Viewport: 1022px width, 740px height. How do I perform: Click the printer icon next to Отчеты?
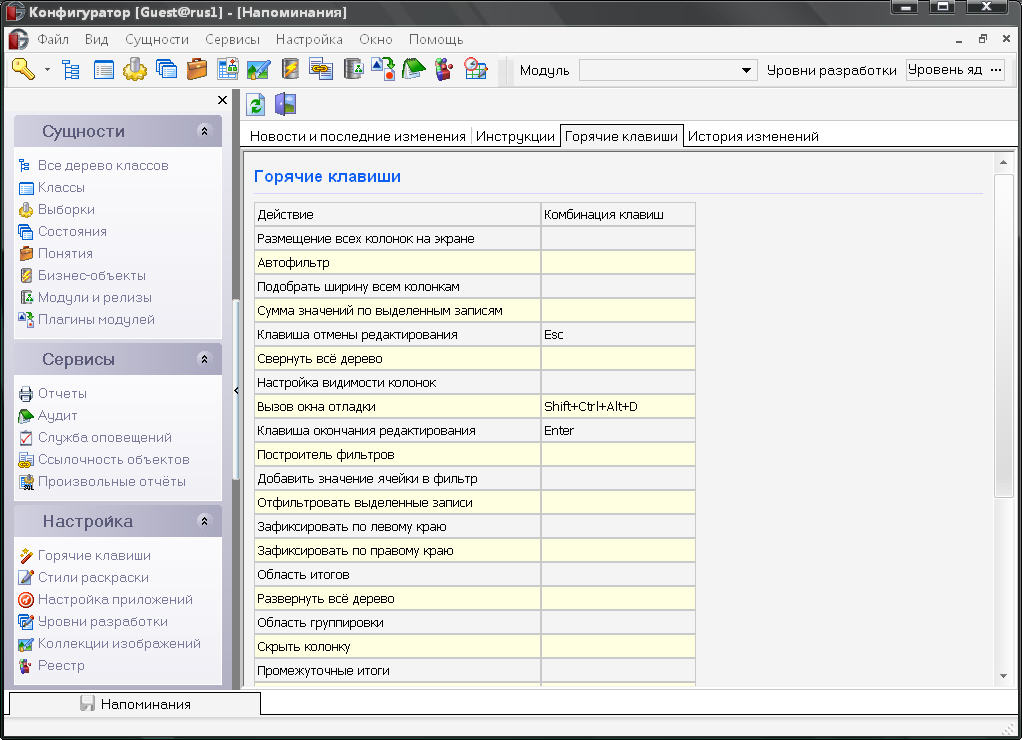(x=26, y=394)
